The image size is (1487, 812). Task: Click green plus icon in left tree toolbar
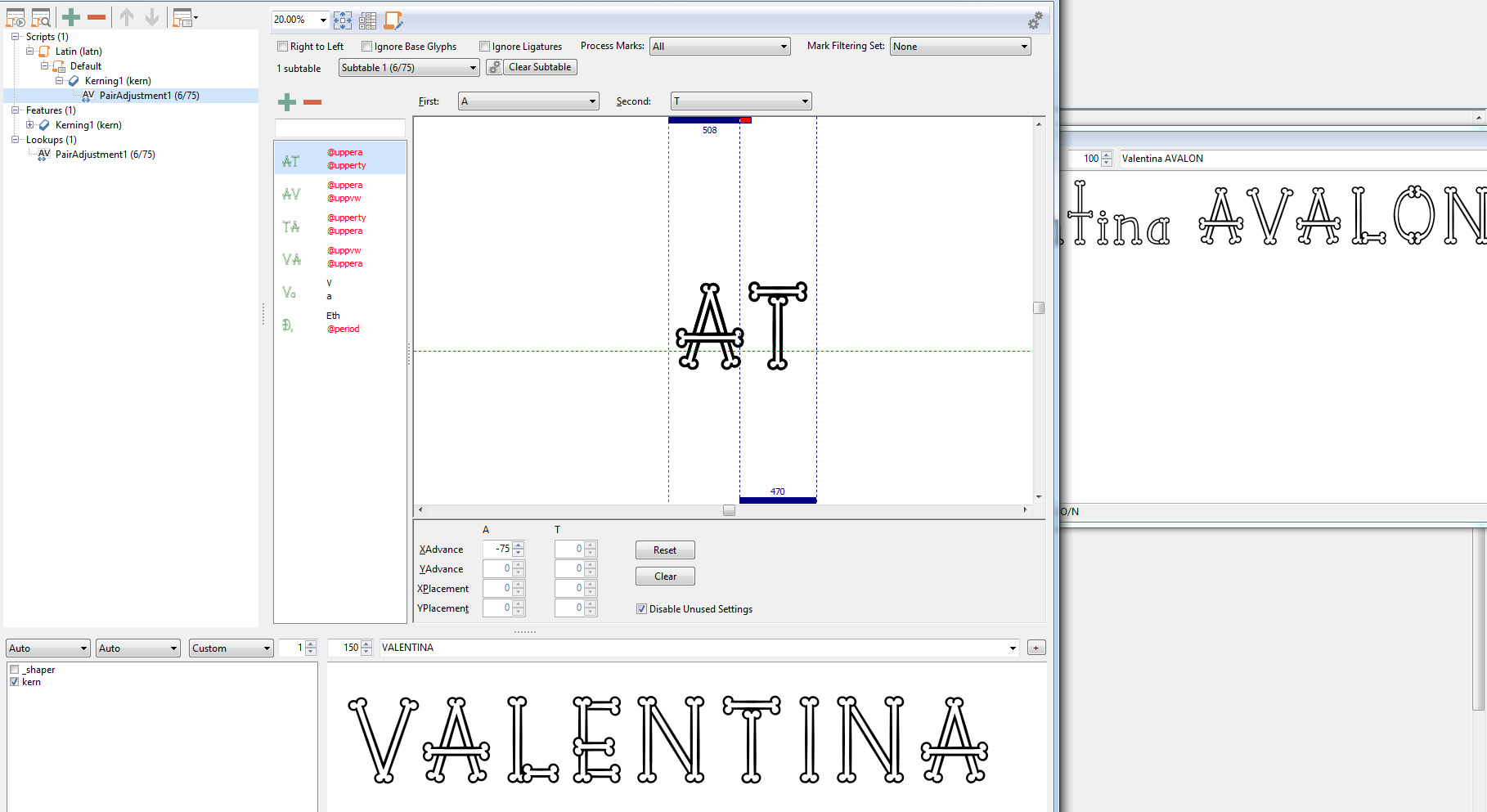point(71,17)
